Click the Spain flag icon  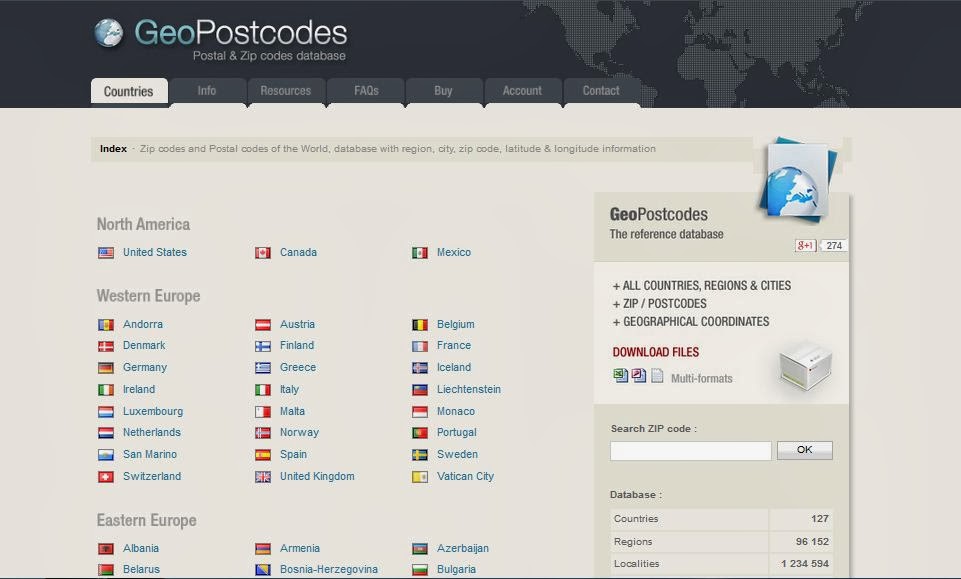[x=263, y=455]
